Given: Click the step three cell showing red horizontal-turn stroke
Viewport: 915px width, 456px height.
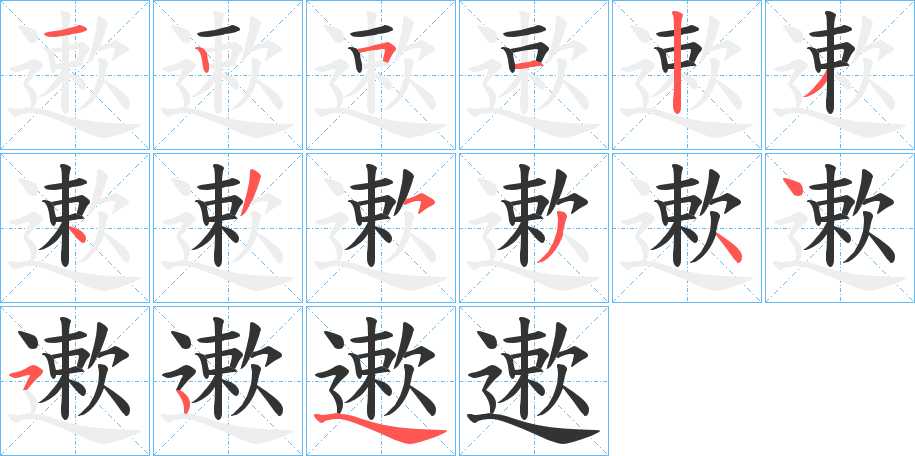Looking at the screenshot, I should [381, 75].
